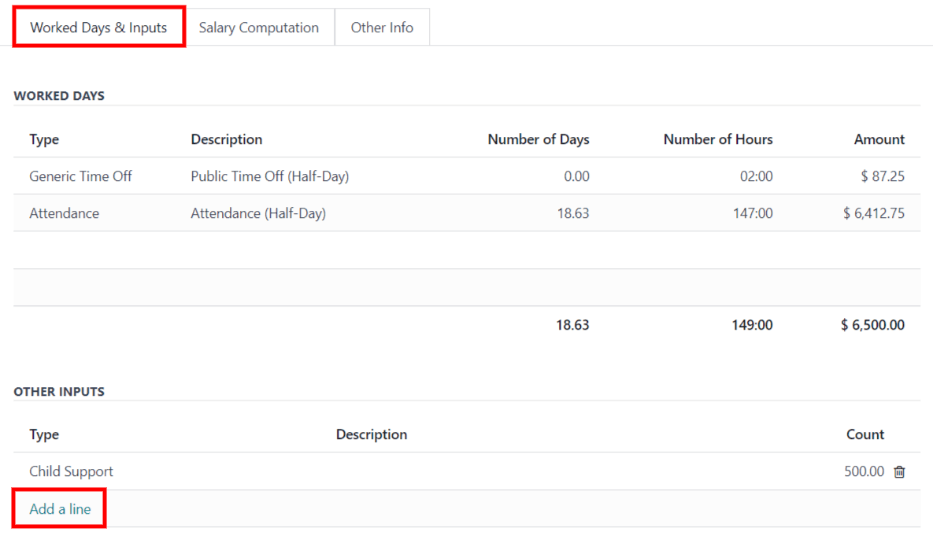Edit the 500.00 count value
The image size is (933, 539).
[x=863, y=472]
